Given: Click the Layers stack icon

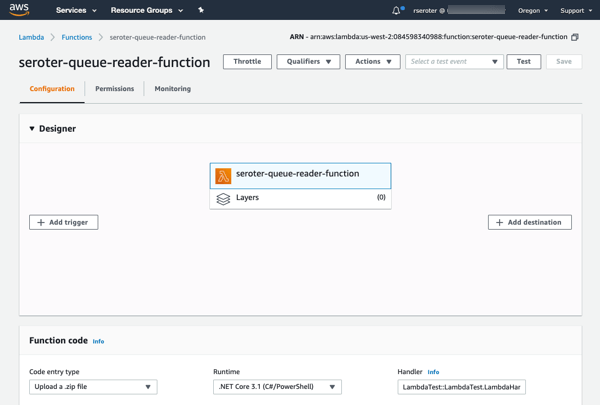Looking at the screenshot, I should tap(223, 198).
